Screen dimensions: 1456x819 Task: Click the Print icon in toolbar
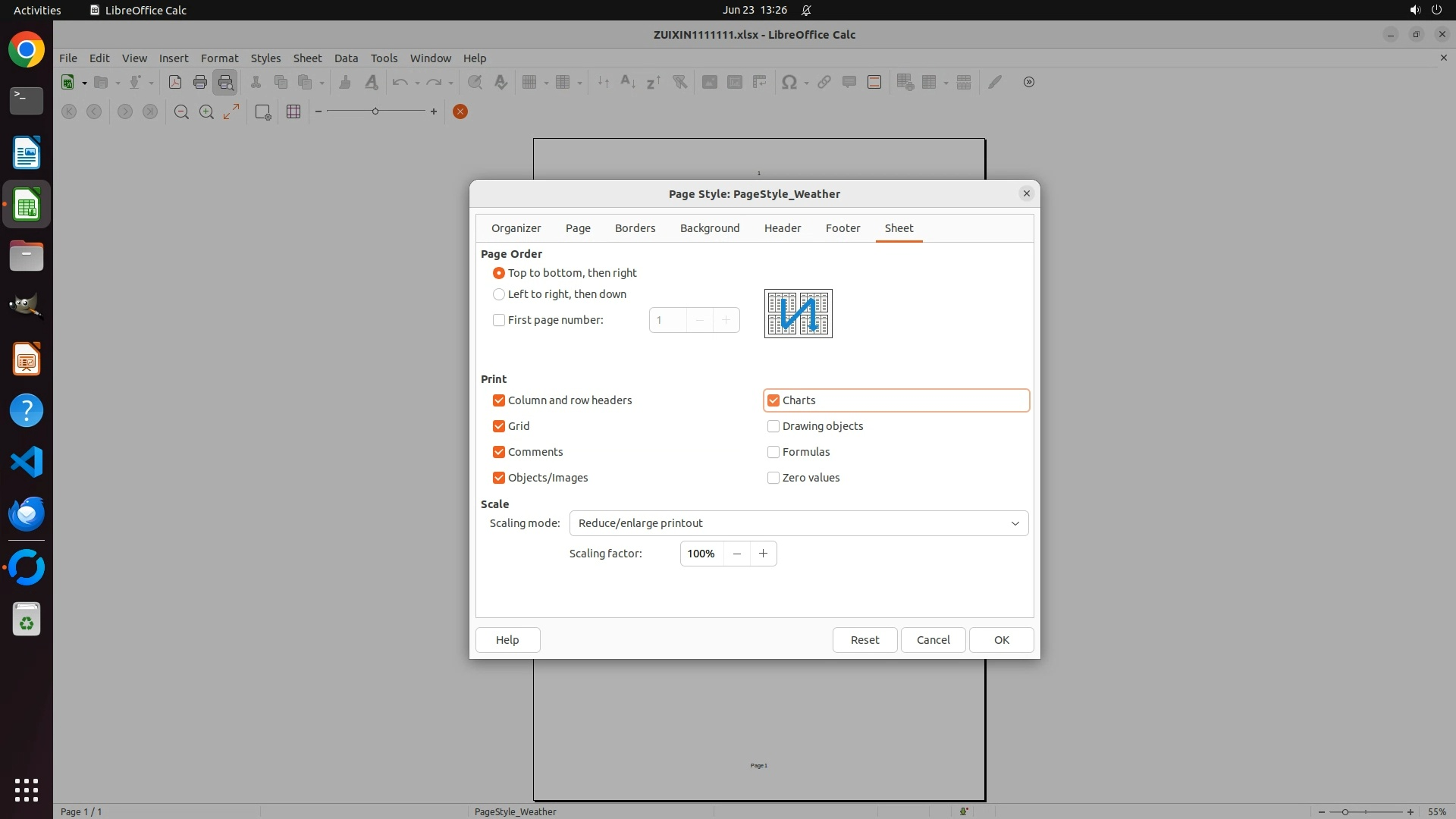(200, 82)
